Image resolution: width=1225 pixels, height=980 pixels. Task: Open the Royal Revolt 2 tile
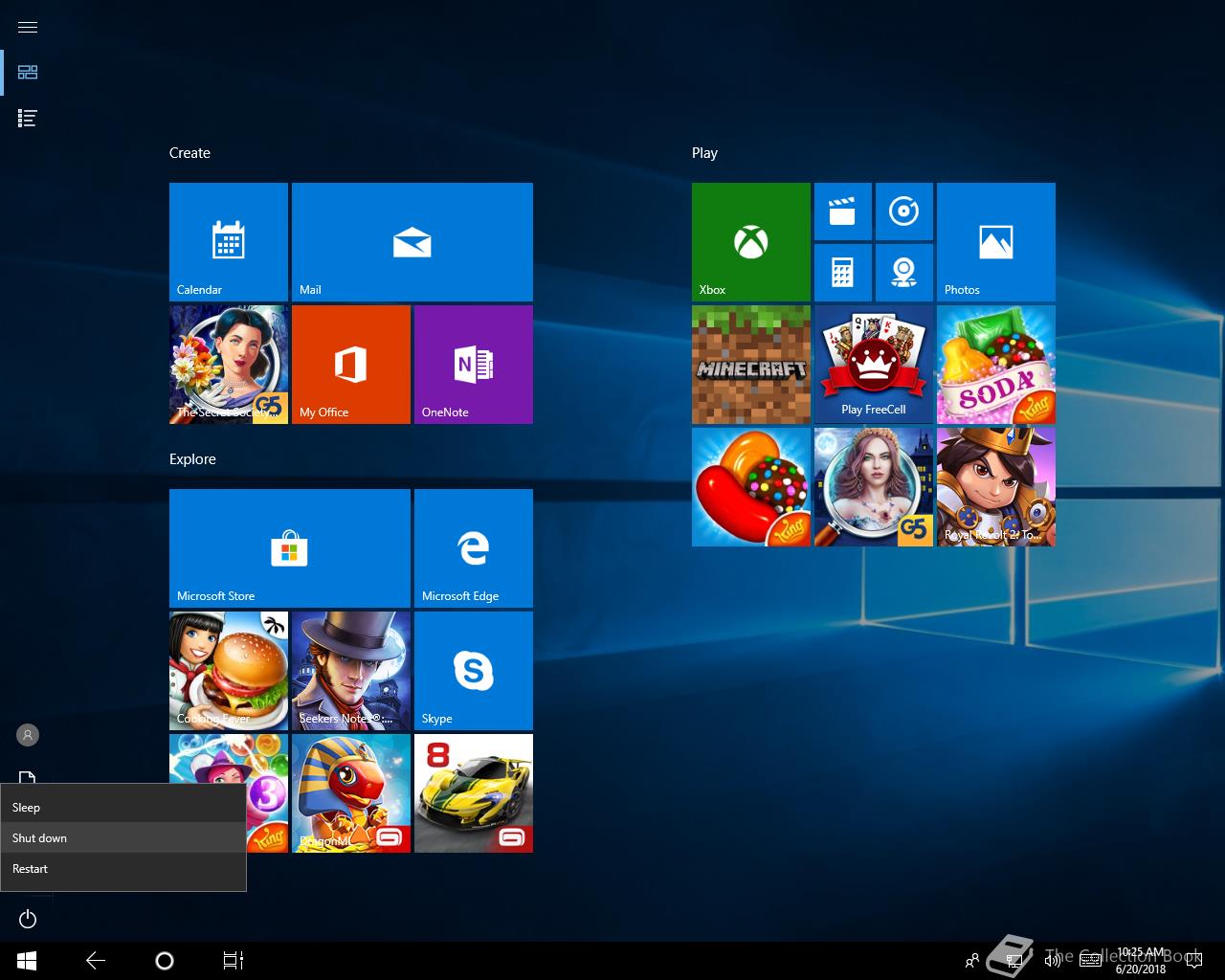(996, 487)
